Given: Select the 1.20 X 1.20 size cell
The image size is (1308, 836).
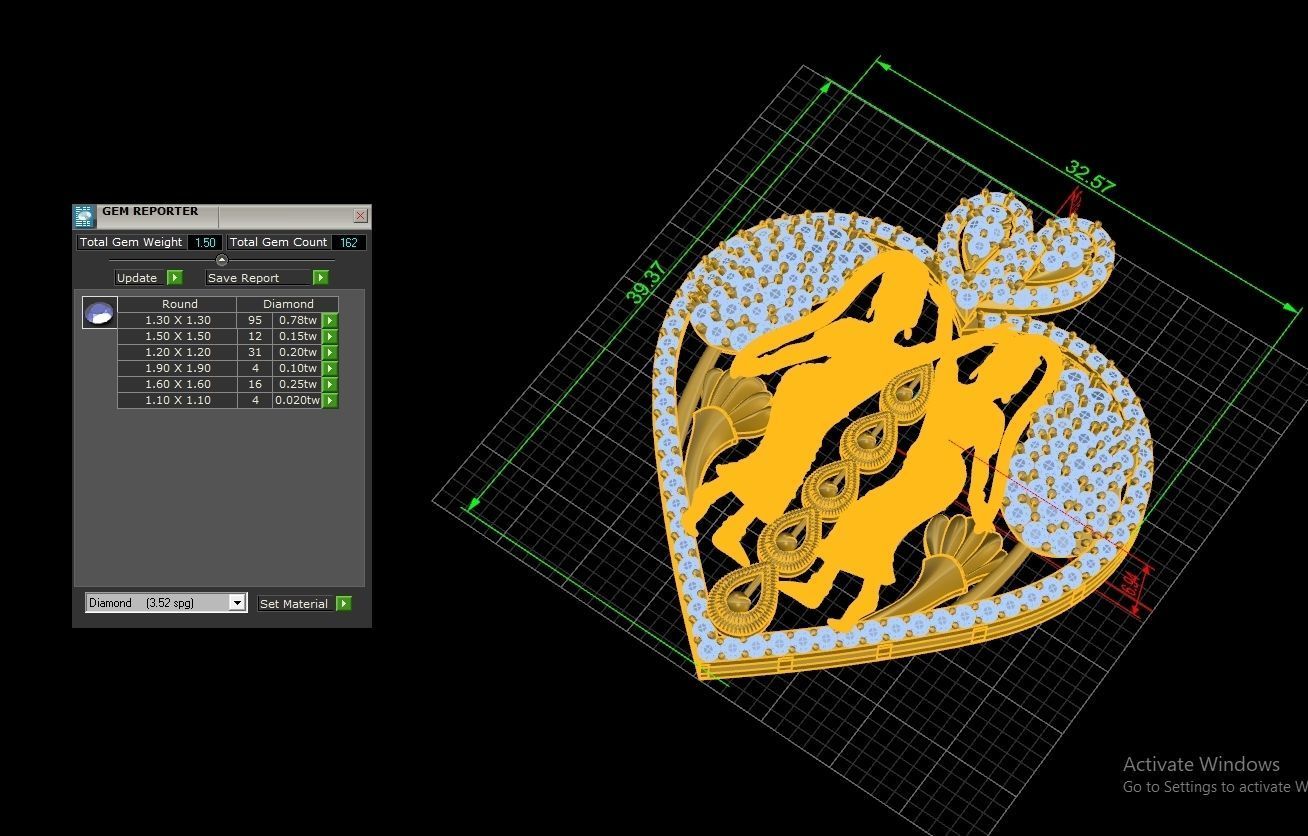Looking at the screenshot, I should click(x=178, y=353).
